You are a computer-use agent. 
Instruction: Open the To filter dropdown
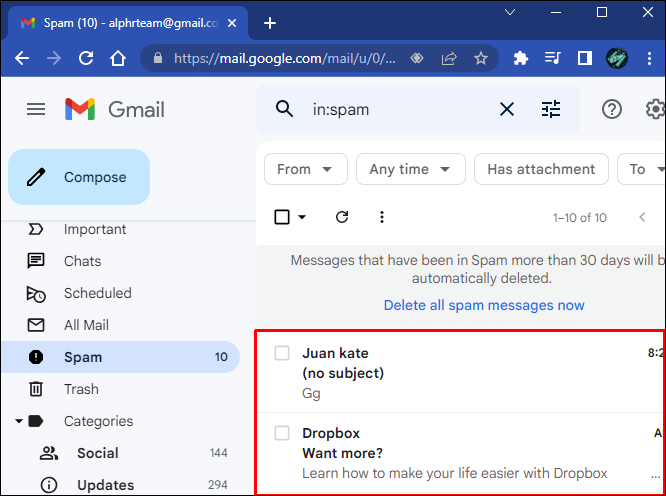click(x=641, y=169)
